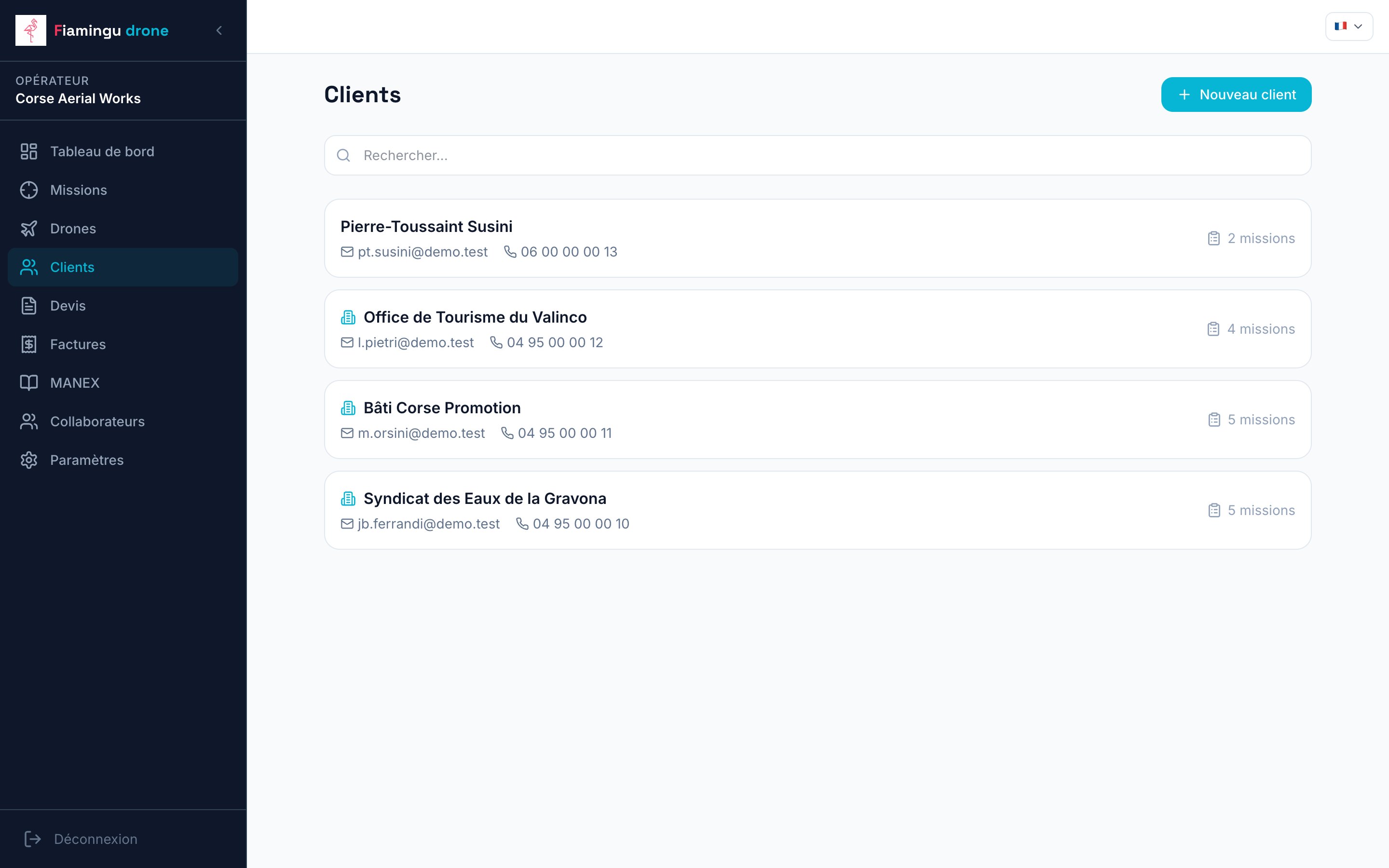Click the mail icon beside pt.susini@demo.test

tap(347, 252)
